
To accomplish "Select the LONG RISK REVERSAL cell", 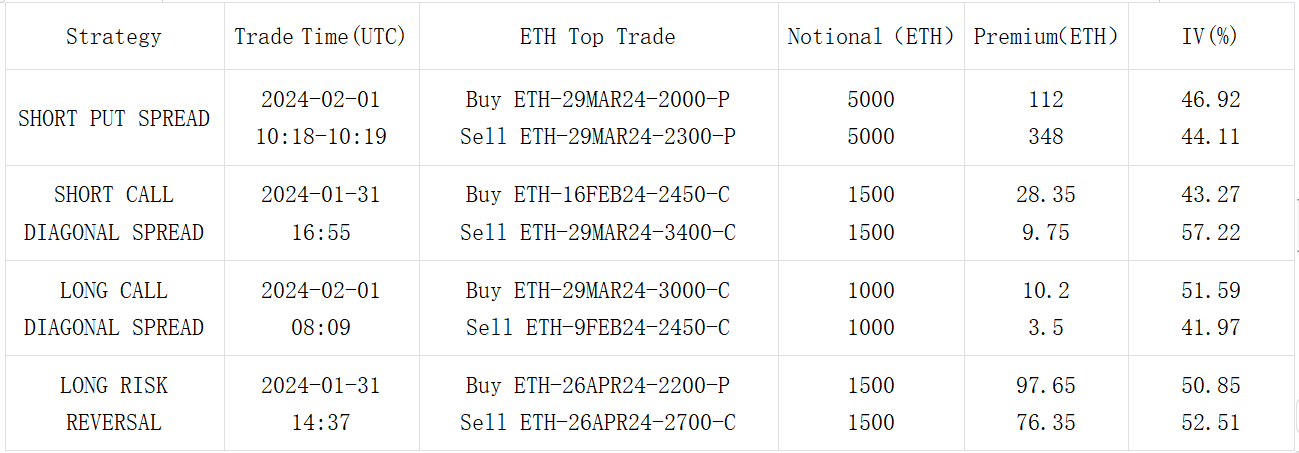I will 113,404.
